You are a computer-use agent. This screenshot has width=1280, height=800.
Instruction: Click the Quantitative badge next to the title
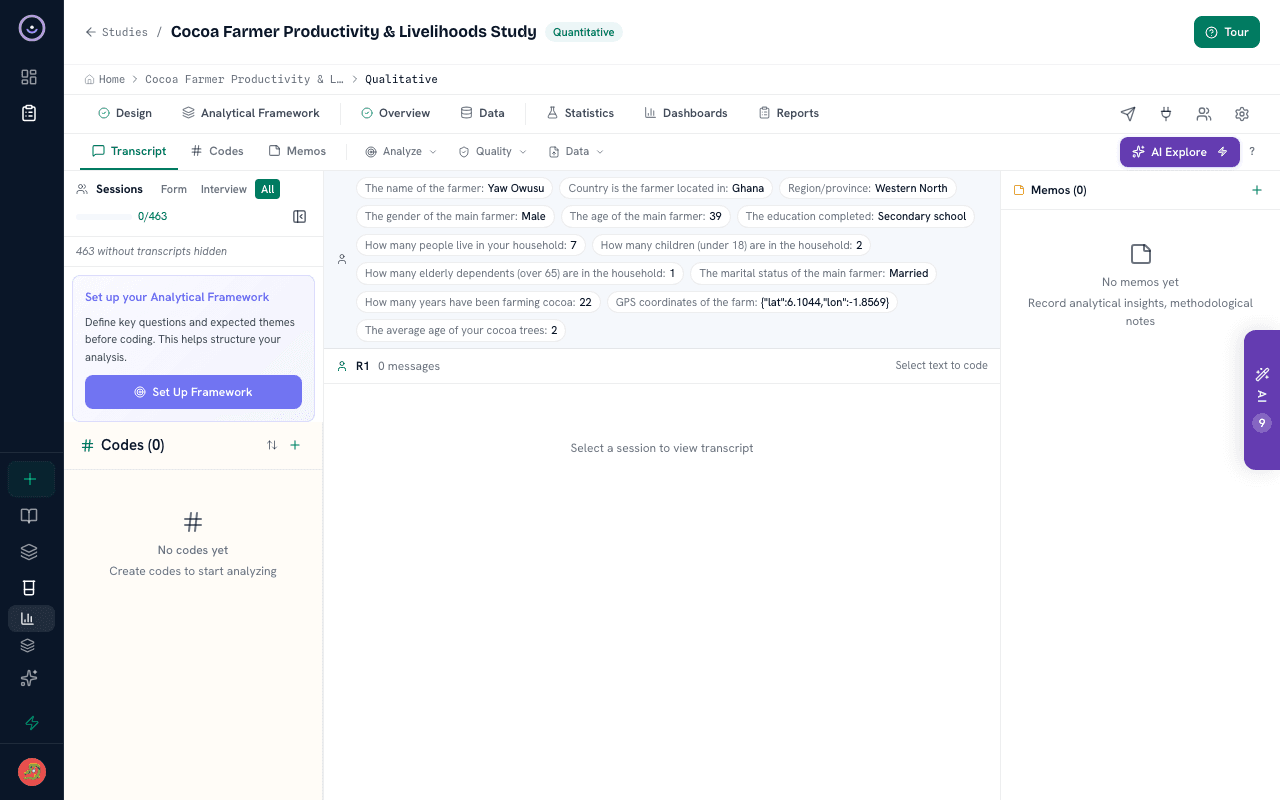tap(584, 32)
